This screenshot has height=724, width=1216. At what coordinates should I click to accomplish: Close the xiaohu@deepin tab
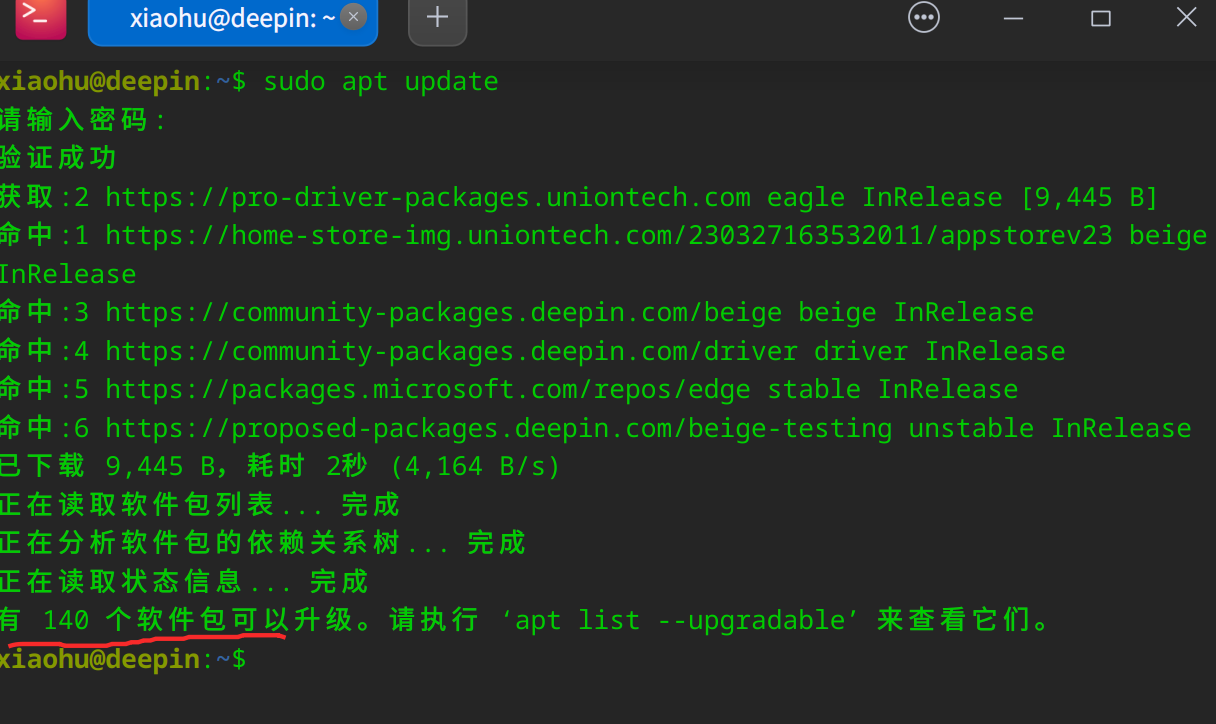point(353,17)
